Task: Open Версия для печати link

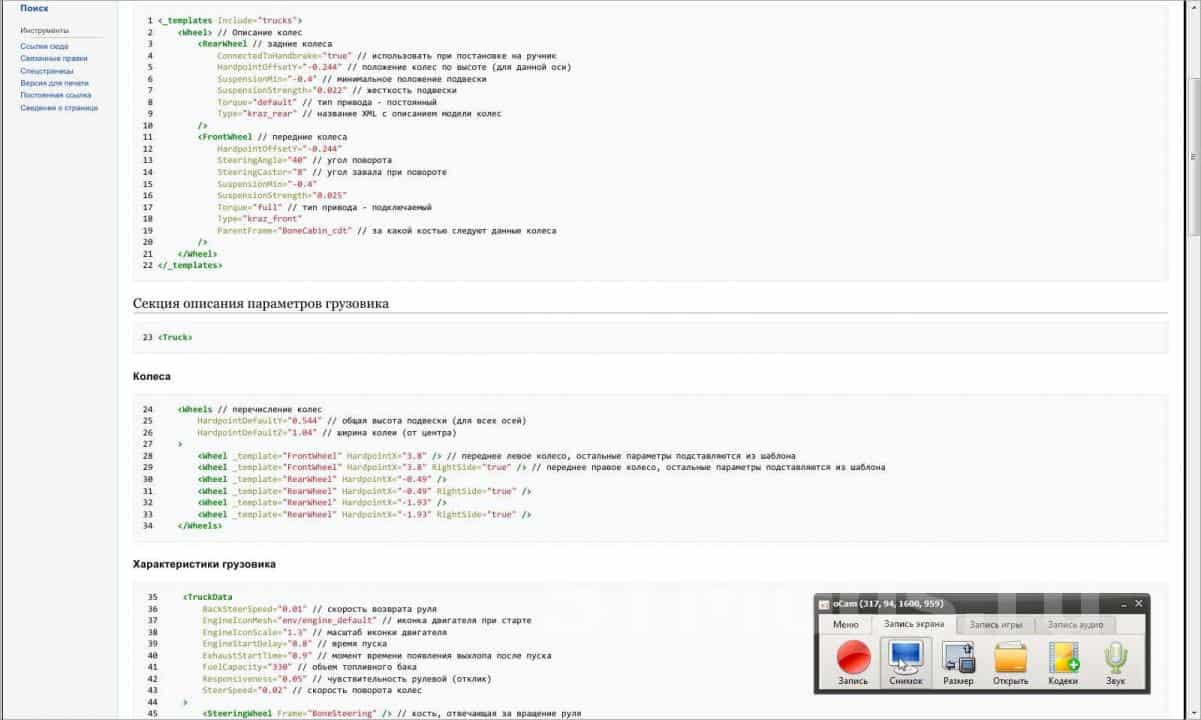Action: pyautogui.click(x=54, y=83)
